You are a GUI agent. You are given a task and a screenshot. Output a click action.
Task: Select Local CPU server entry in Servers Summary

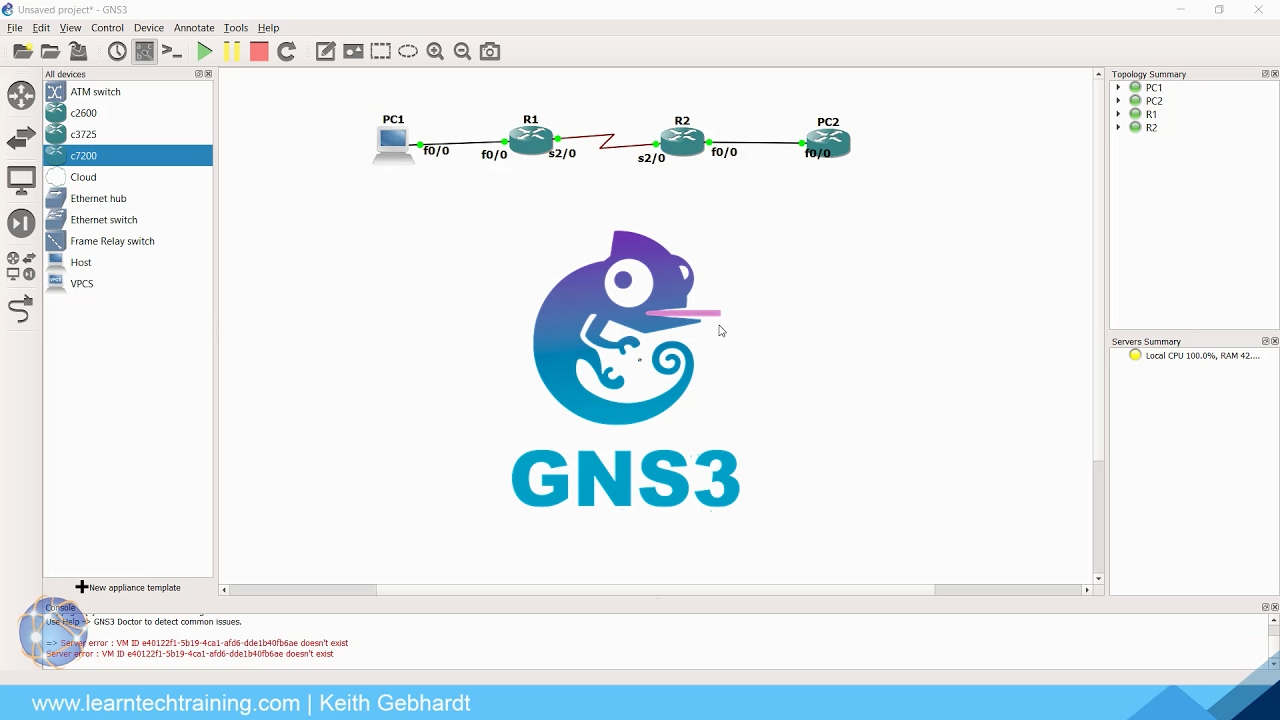click(x=1194, y=356)
